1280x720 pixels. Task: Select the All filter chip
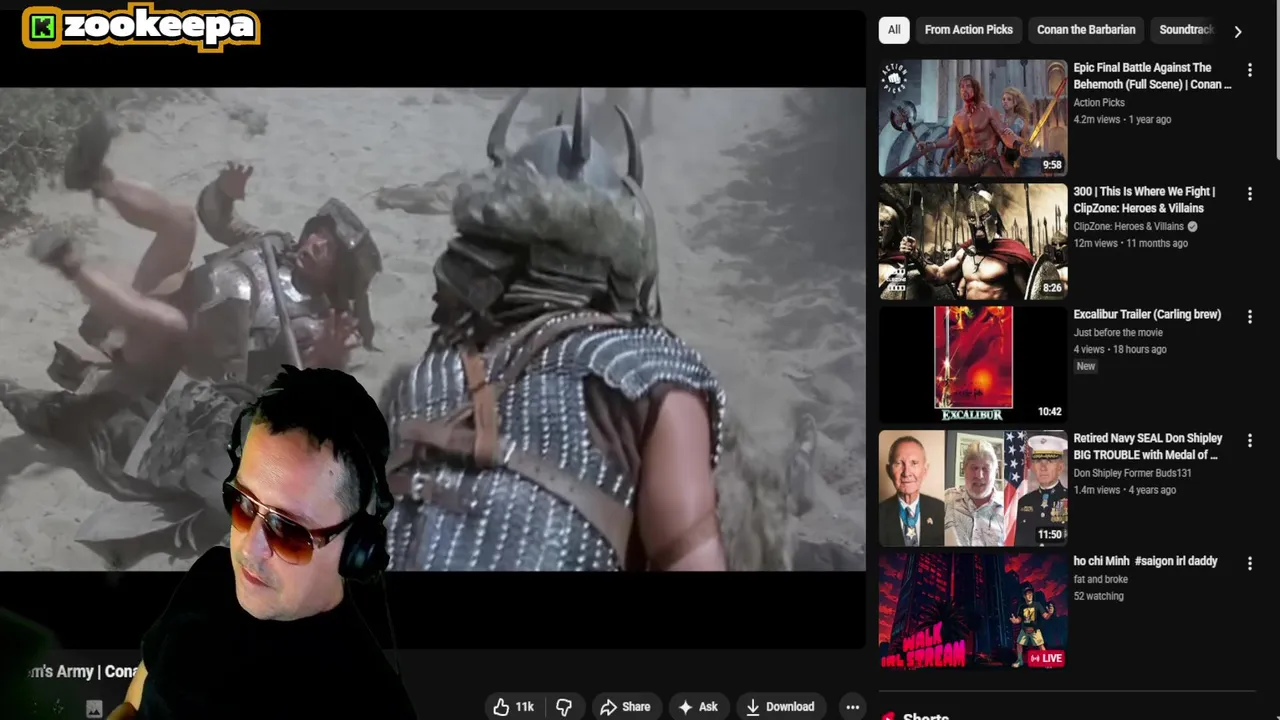tap(894, 30)
